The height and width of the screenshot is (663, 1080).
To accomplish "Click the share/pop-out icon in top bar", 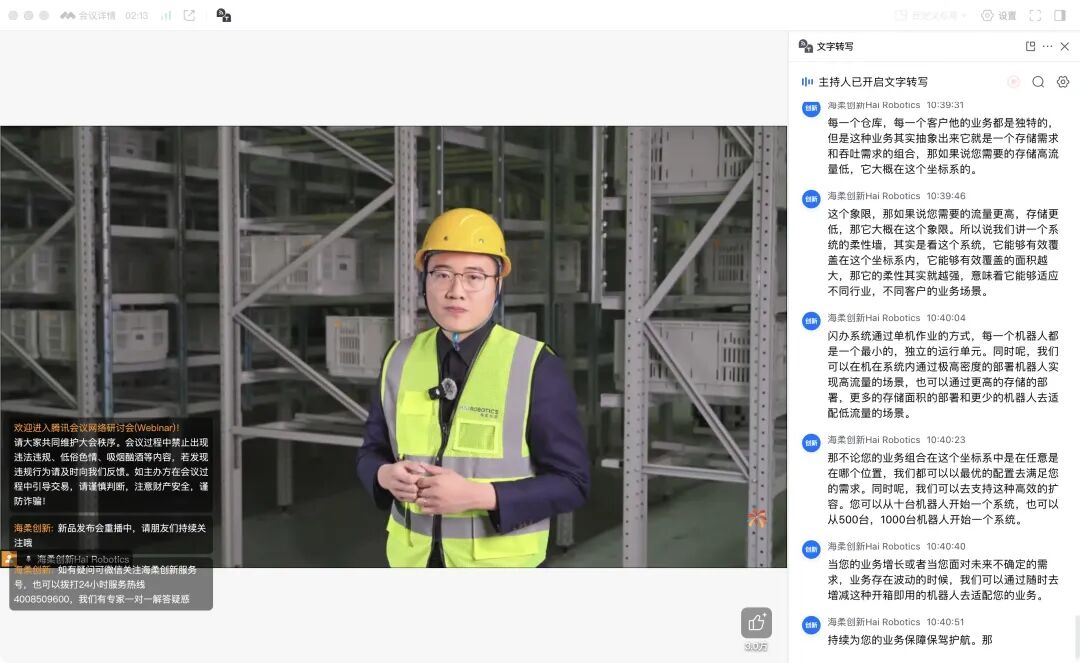I will (189, 16).
